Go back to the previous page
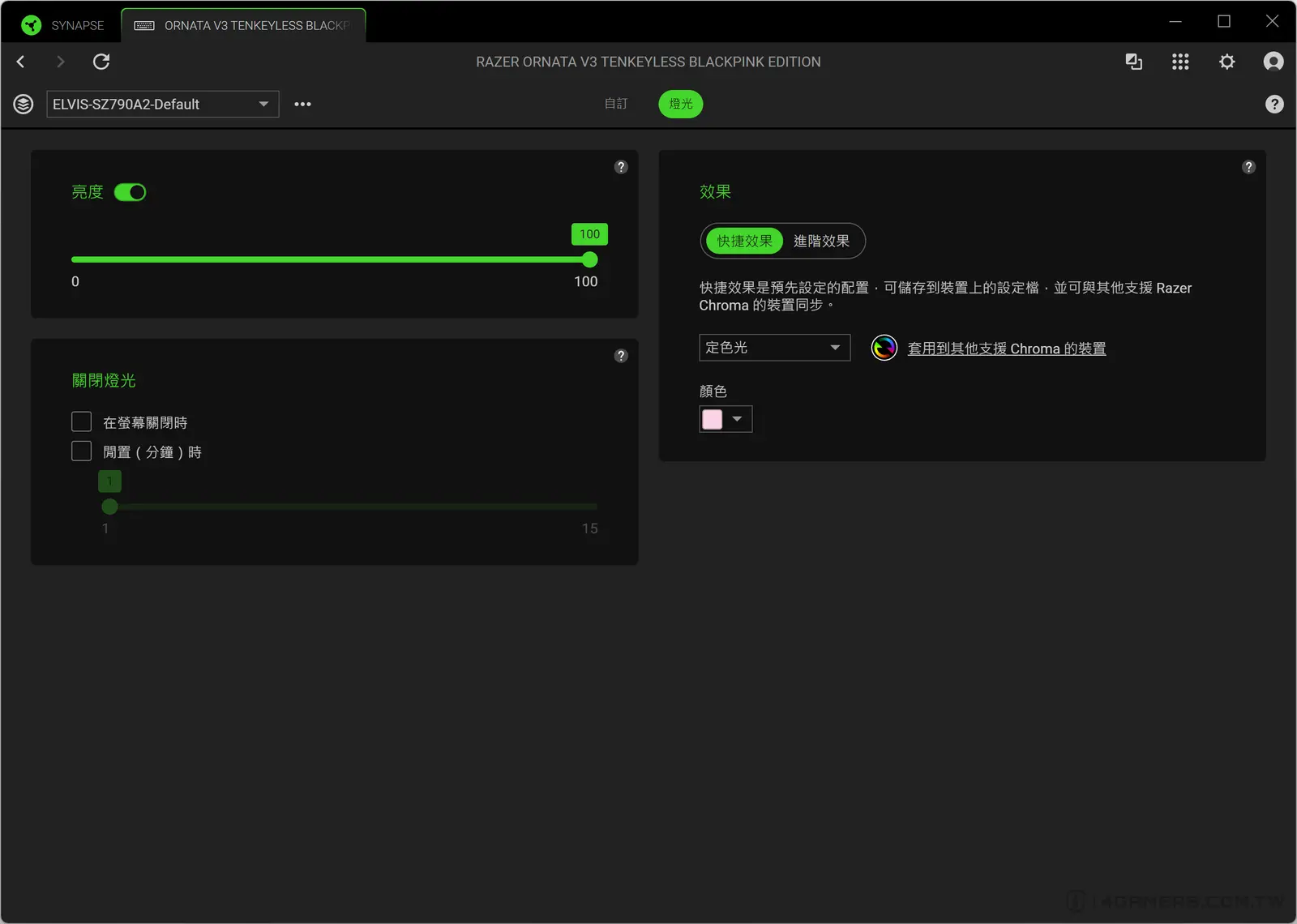This screenshot has height=924, width=1297. click(x=21, y=62)
